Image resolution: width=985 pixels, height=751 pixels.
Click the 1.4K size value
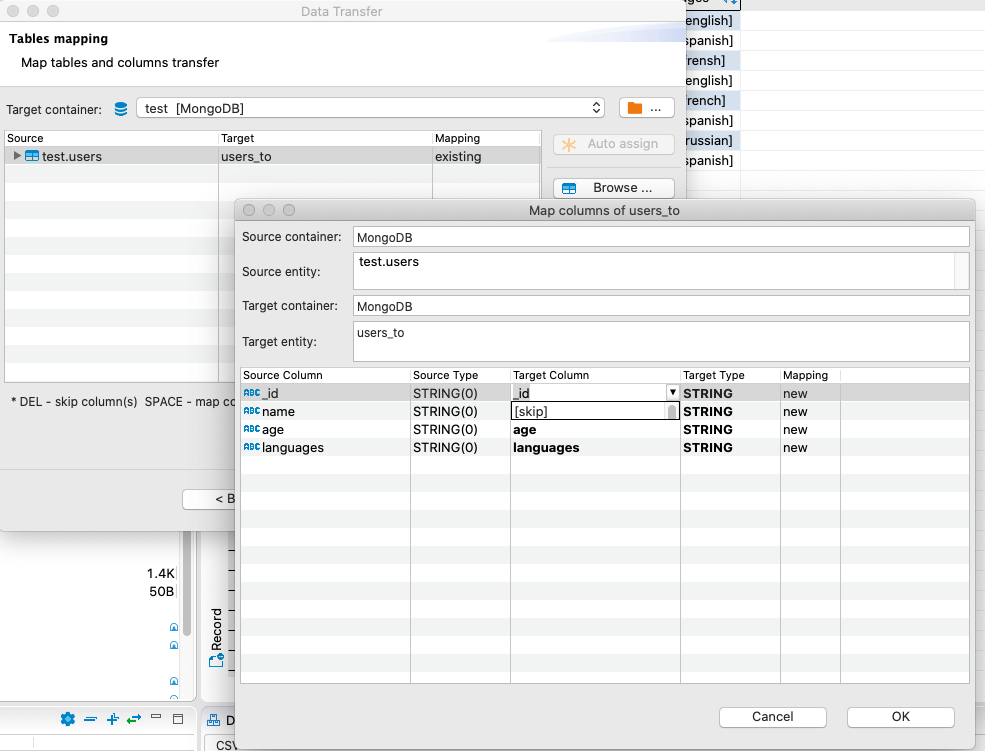point(161,573)
